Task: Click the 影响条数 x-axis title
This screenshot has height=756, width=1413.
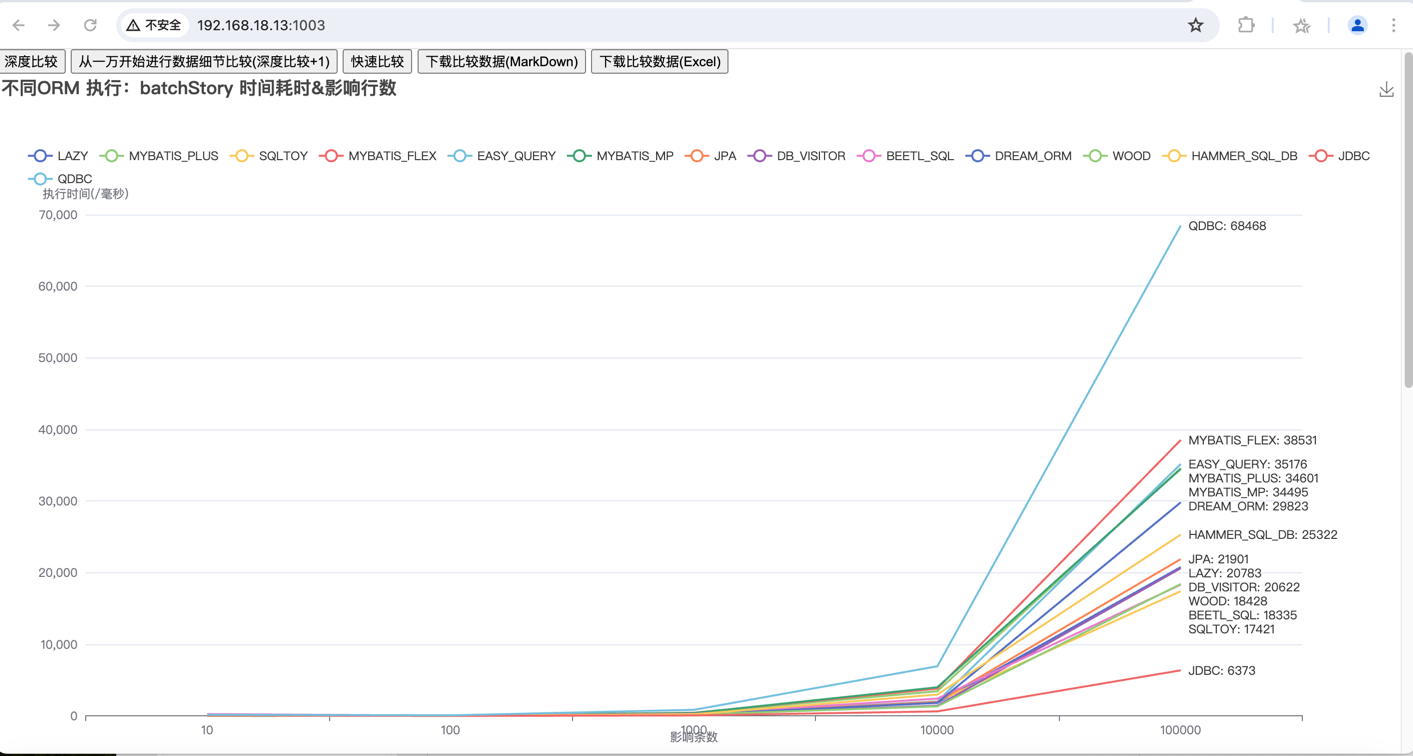Action: pos(694,738)
